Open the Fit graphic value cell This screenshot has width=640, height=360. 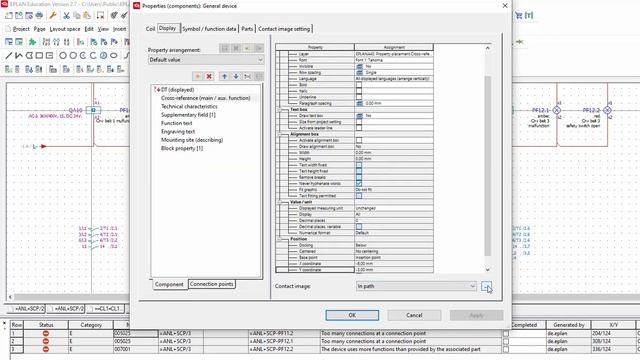tap(393, 190)
